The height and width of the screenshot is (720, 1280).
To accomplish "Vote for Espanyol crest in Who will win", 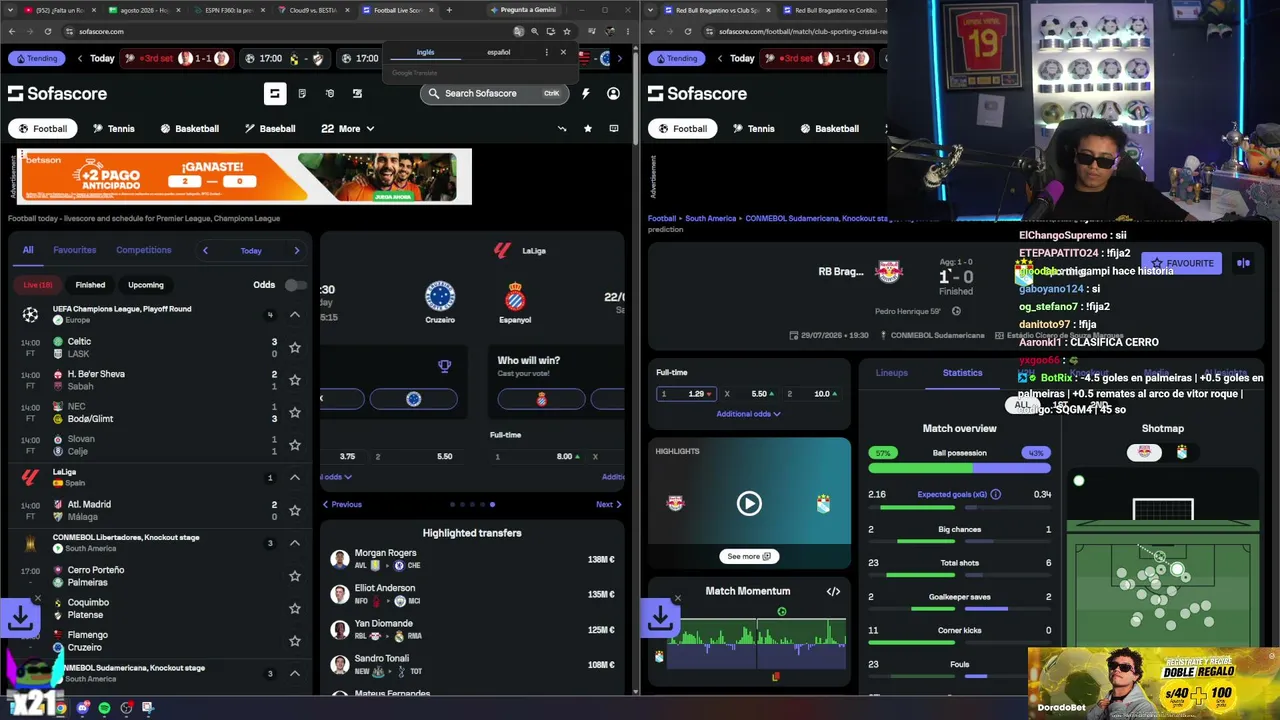I will coord(541,399).
